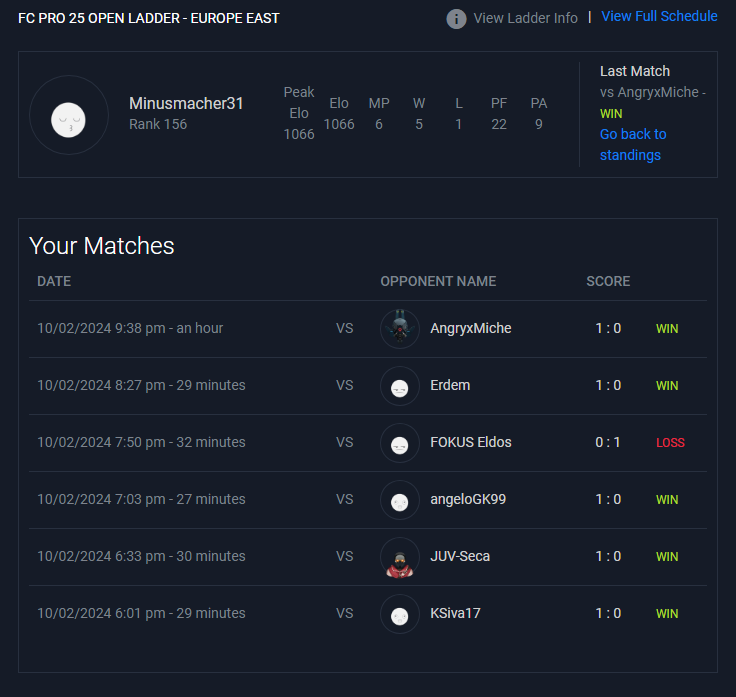The image size is (736, 697).
Task: Click FOKUS Eldos avatar icon
Action: [x=399, y=443]
